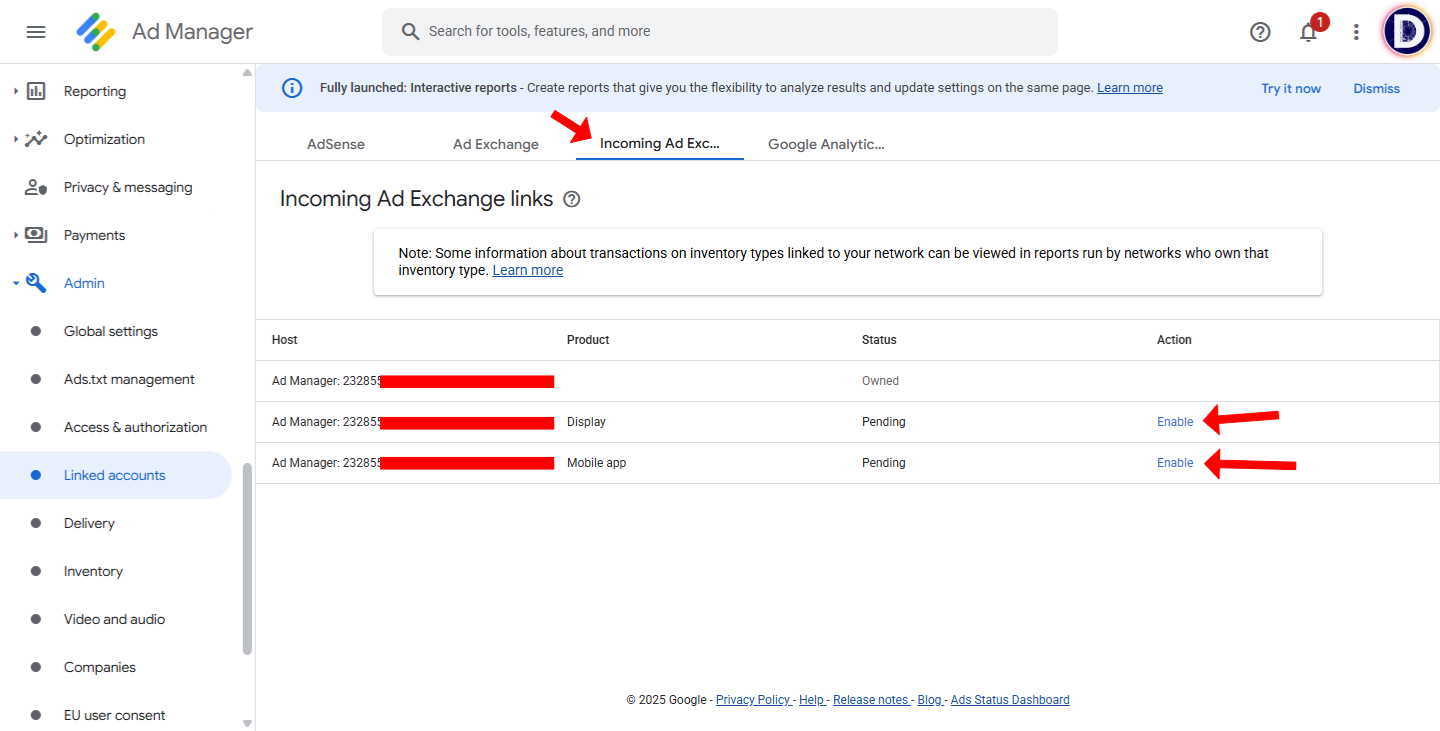Screen dimensions: 1440x731
Task: Click the Action column header
Action: click(1174, 340)
